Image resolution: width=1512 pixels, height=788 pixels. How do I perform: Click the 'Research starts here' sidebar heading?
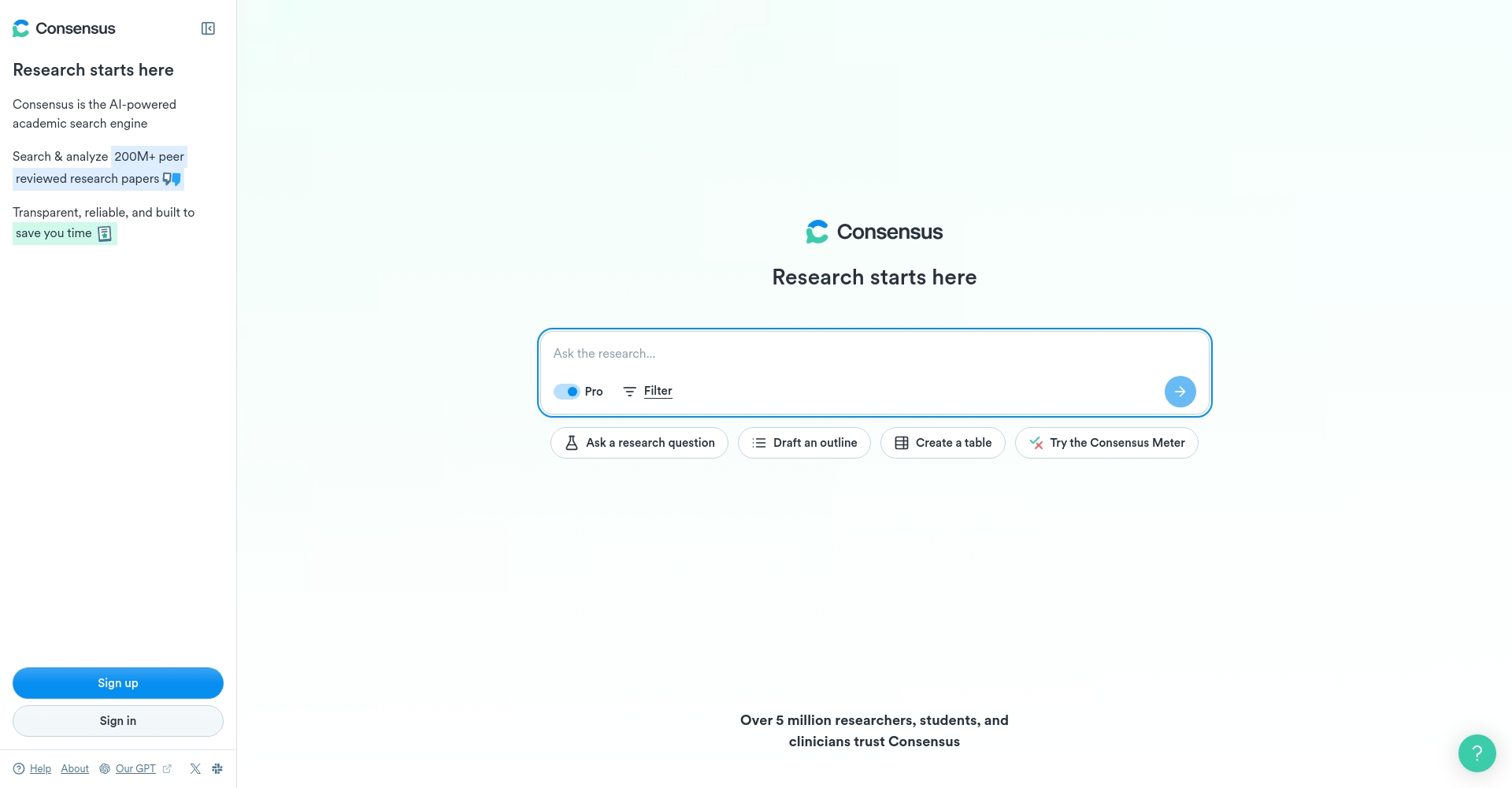tap(93, 70)
